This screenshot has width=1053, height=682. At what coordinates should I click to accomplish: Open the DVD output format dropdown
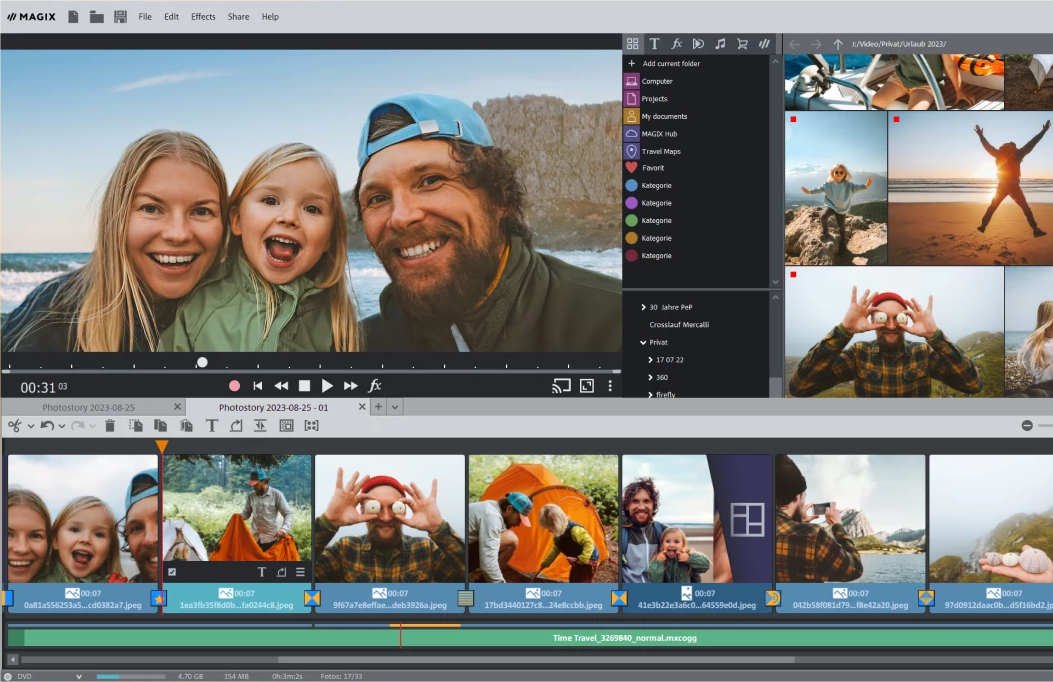point(79,676)
